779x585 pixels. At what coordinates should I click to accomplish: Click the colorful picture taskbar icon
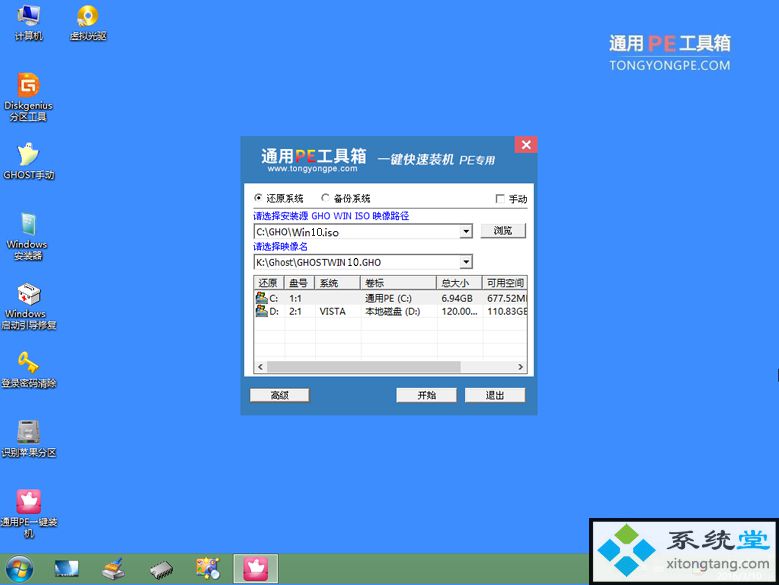[x=208, y=569]
